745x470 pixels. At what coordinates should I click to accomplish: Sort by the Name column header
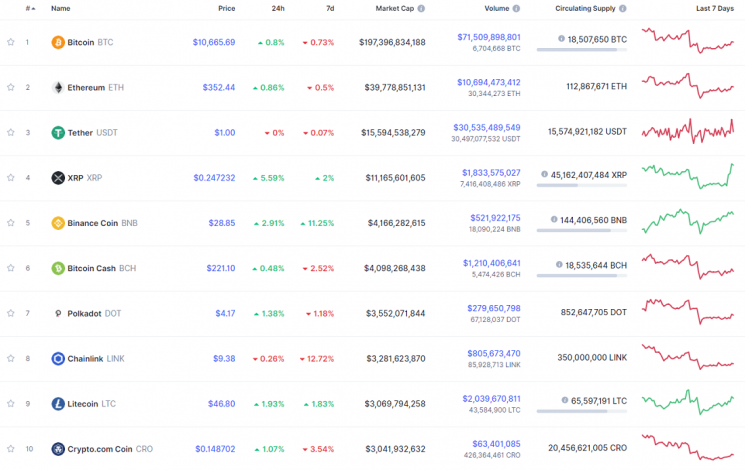point(60,9)
